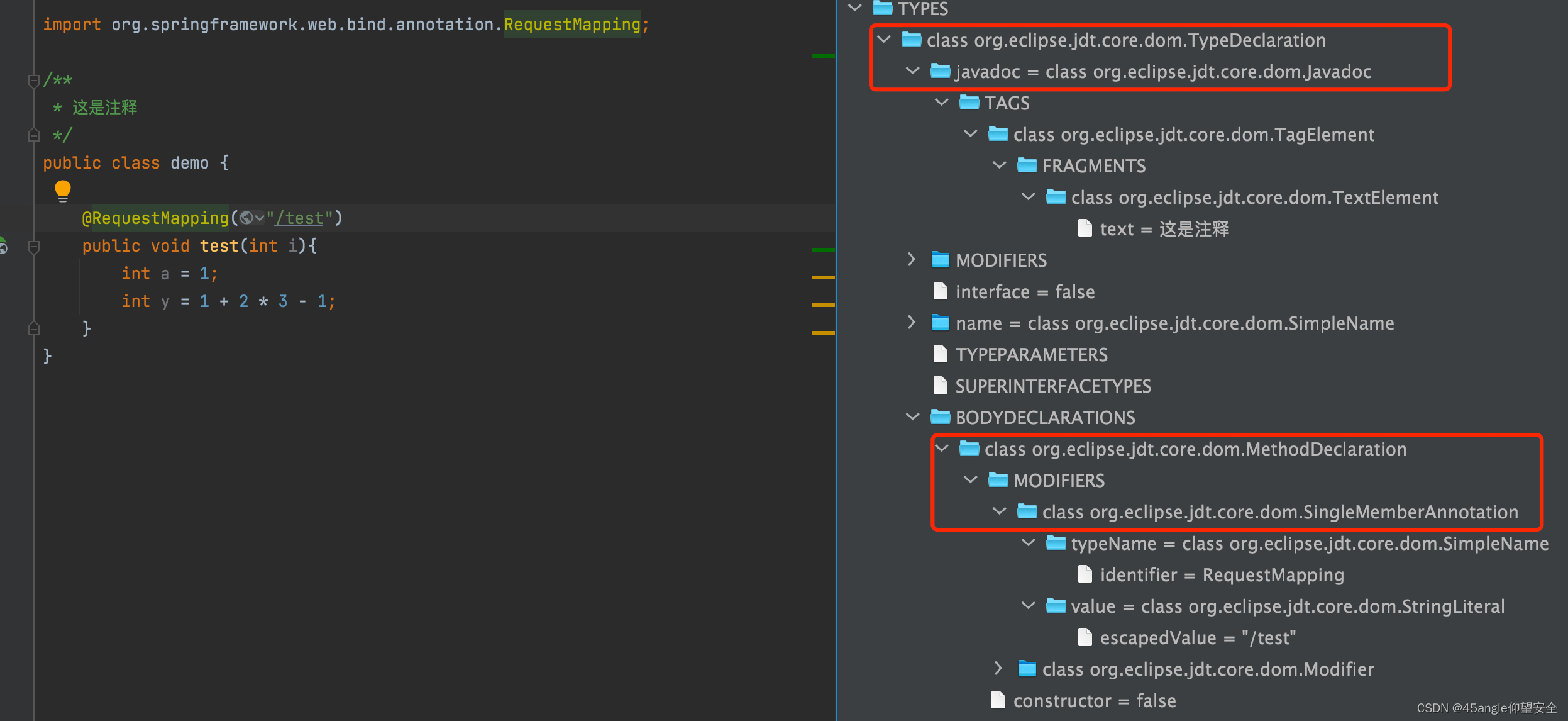Click the top green stripe on error gutter

[x=822, y=56]
